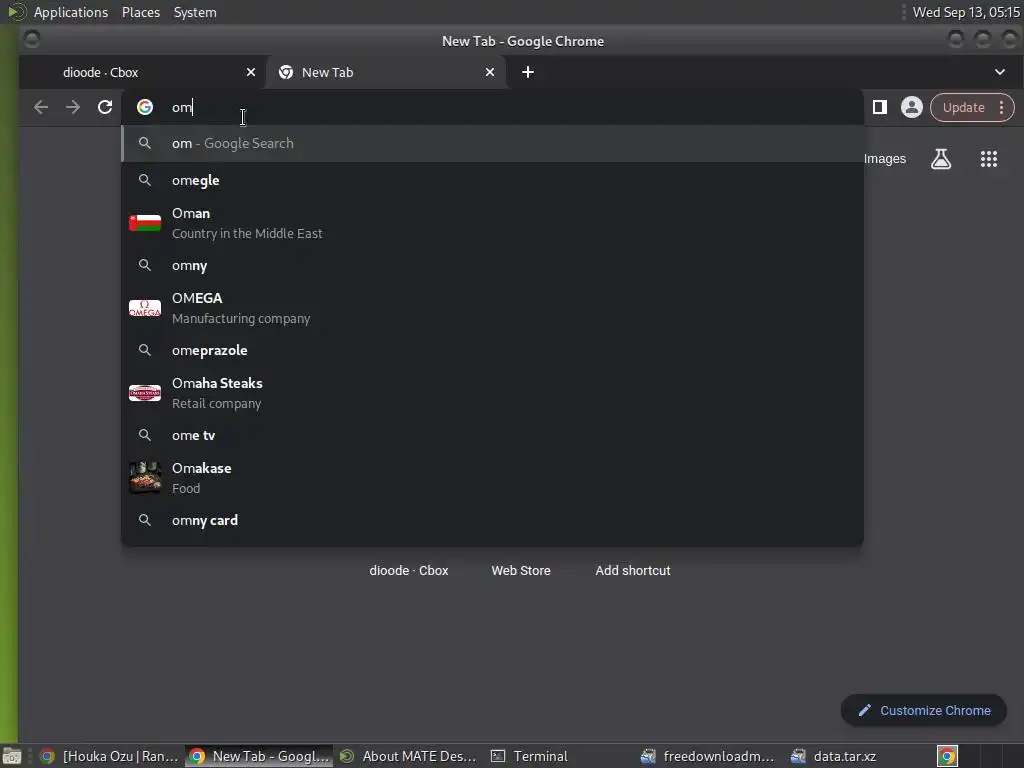
Task: Choose OMEGA Manufacturing company suggestion
Action: coord(492,308)
